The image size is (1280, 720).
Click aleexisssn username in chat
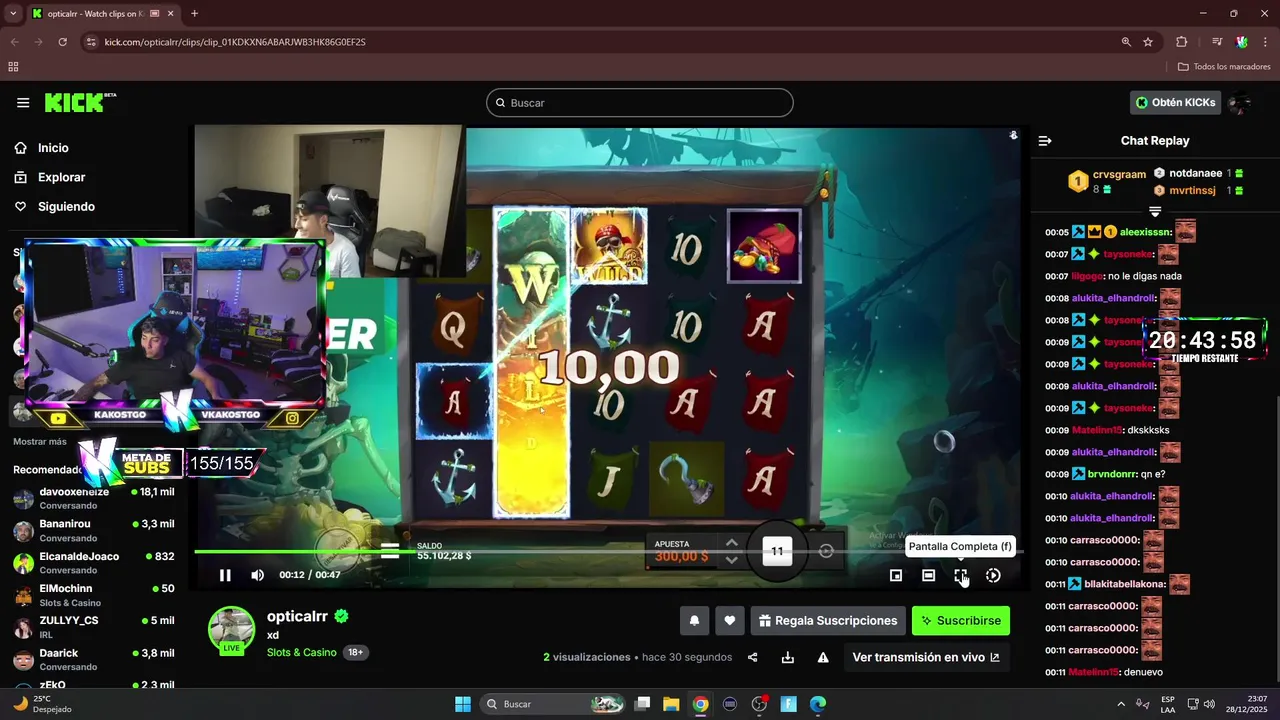[x=1145, y=232]
